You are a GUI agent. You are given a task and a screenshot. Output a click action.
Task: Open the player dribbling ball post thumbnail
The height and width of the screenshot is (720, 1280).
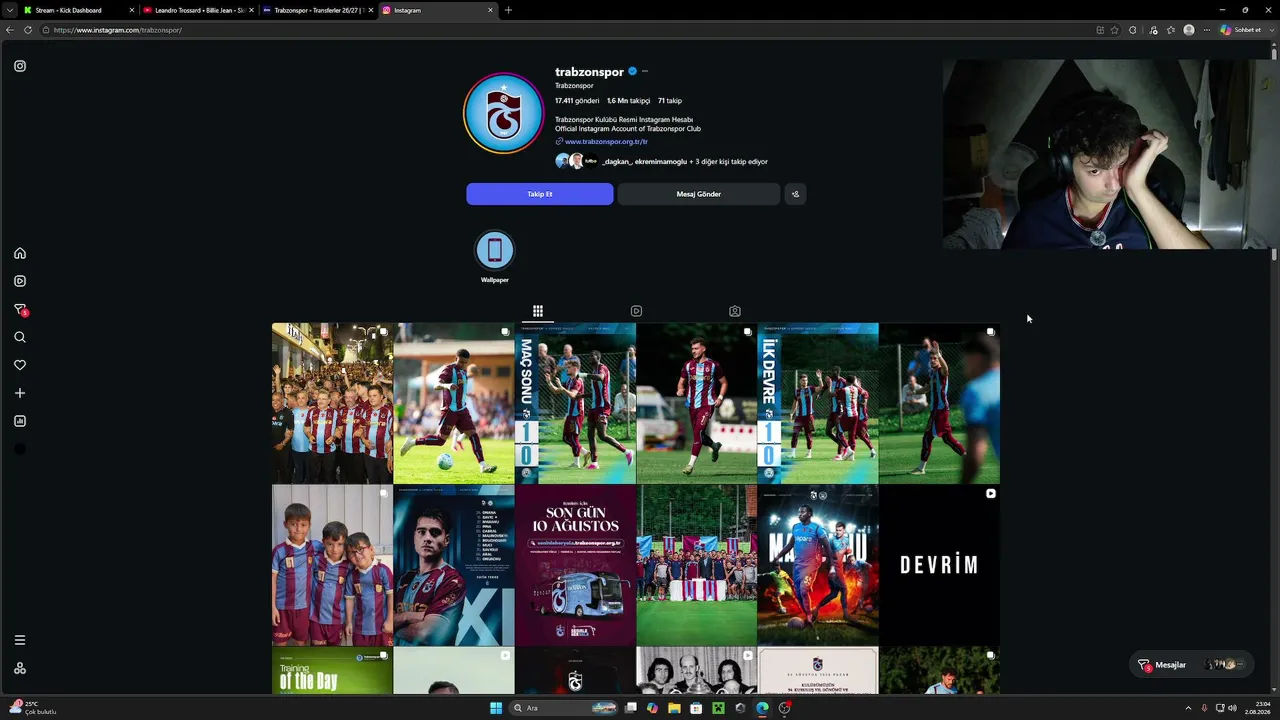point(454,403)
